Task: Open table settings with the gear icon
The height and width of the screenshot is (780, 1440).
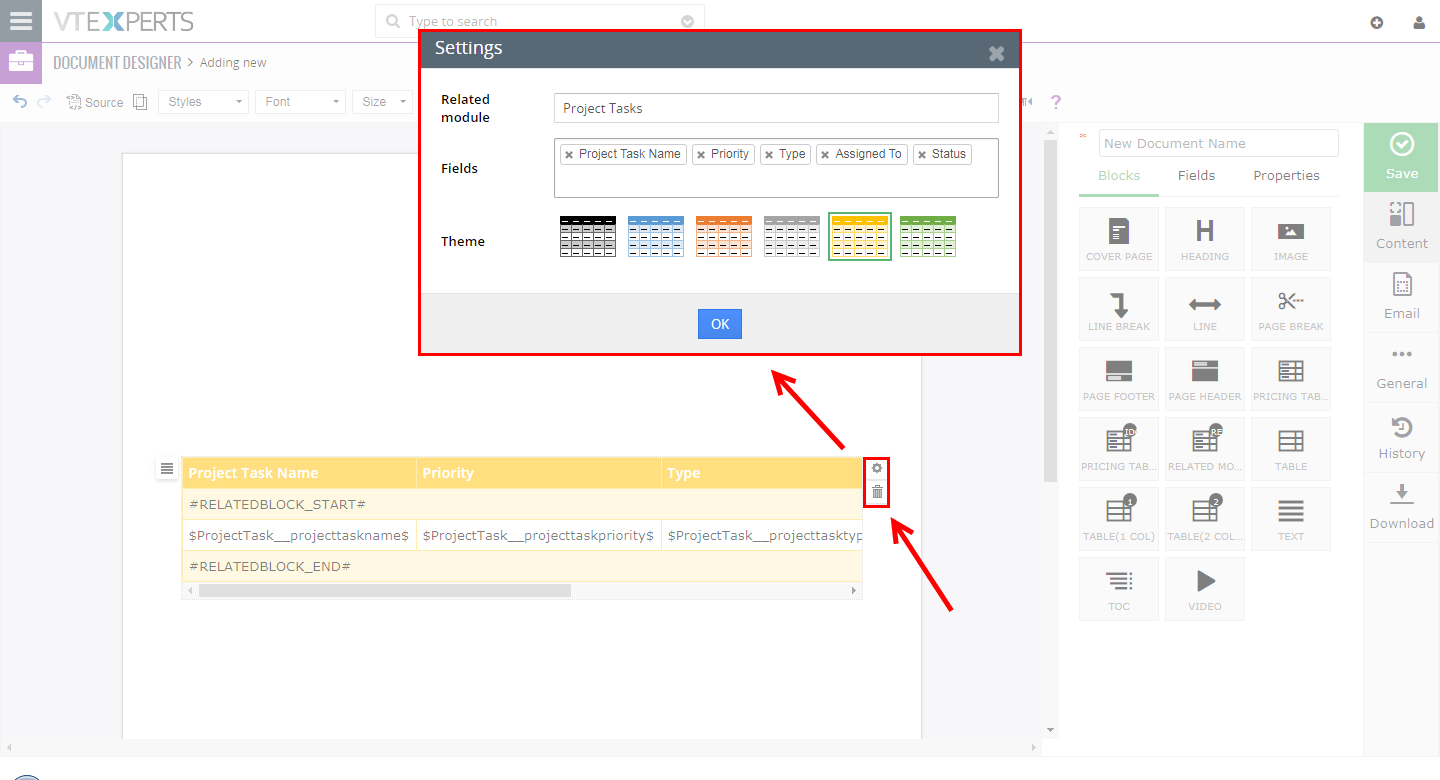Action: click(x=877, y=467)
